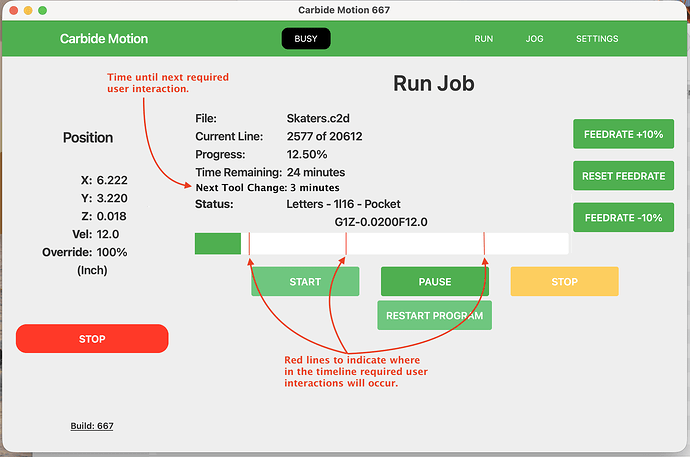
Task: Click the white unfilled progress bar area
Action: tap(405, 244)
